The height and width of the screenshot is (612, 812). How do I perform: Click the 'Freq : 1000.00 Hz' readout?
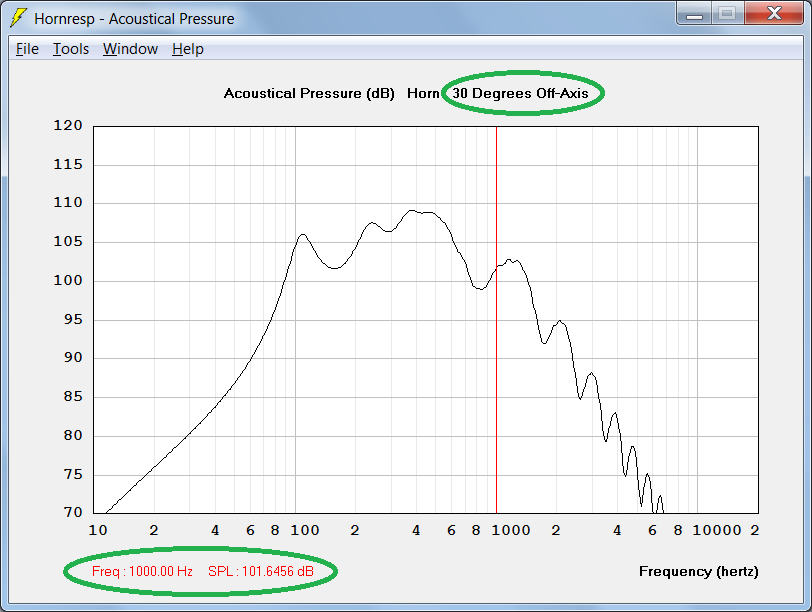point(142,572)
